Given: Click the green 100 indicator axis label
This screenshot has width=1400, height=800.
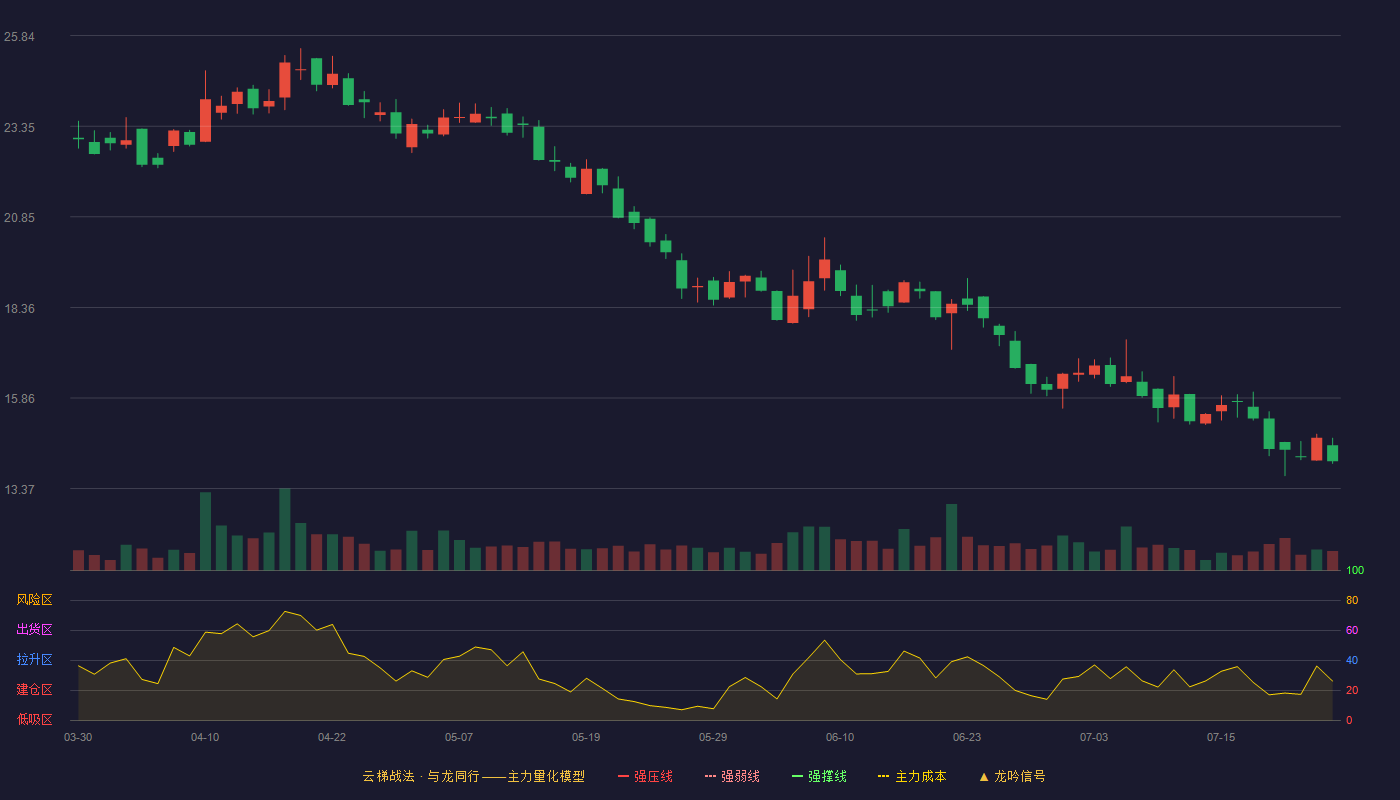Looking at the screenshot, I should pos(1355,571).
